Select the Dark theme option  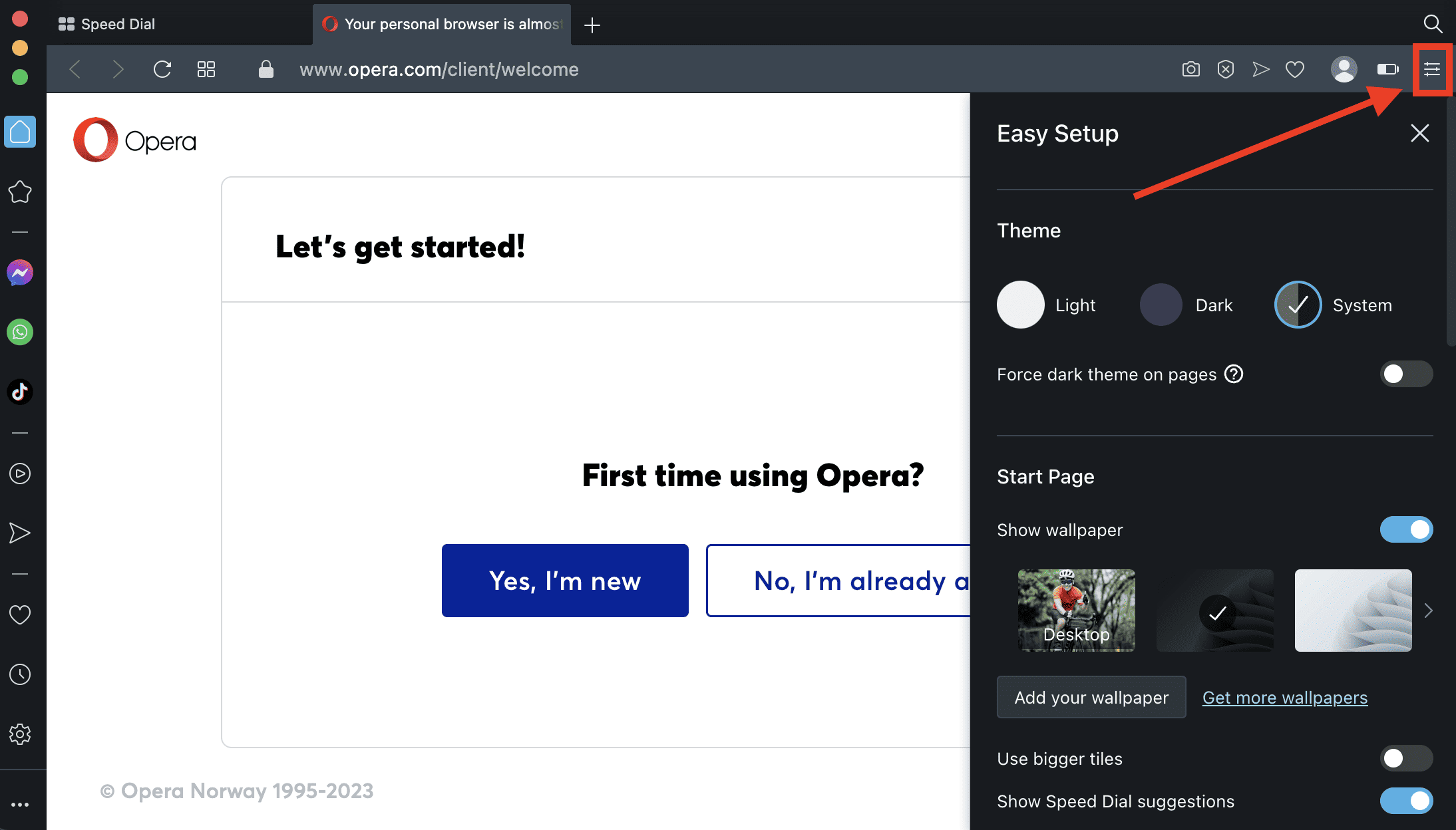(1161, 305)
